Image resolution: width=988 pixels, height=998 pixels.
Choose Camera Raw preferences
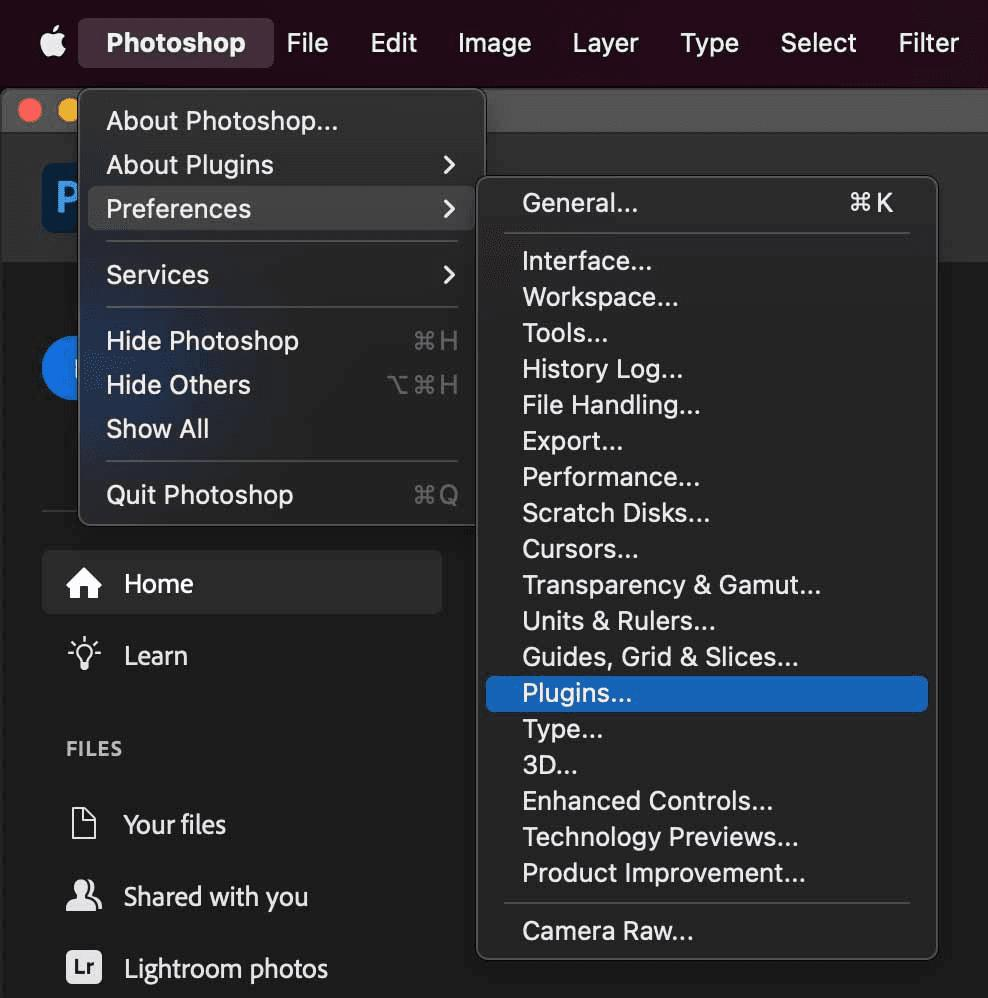click(x=607, y=931)
